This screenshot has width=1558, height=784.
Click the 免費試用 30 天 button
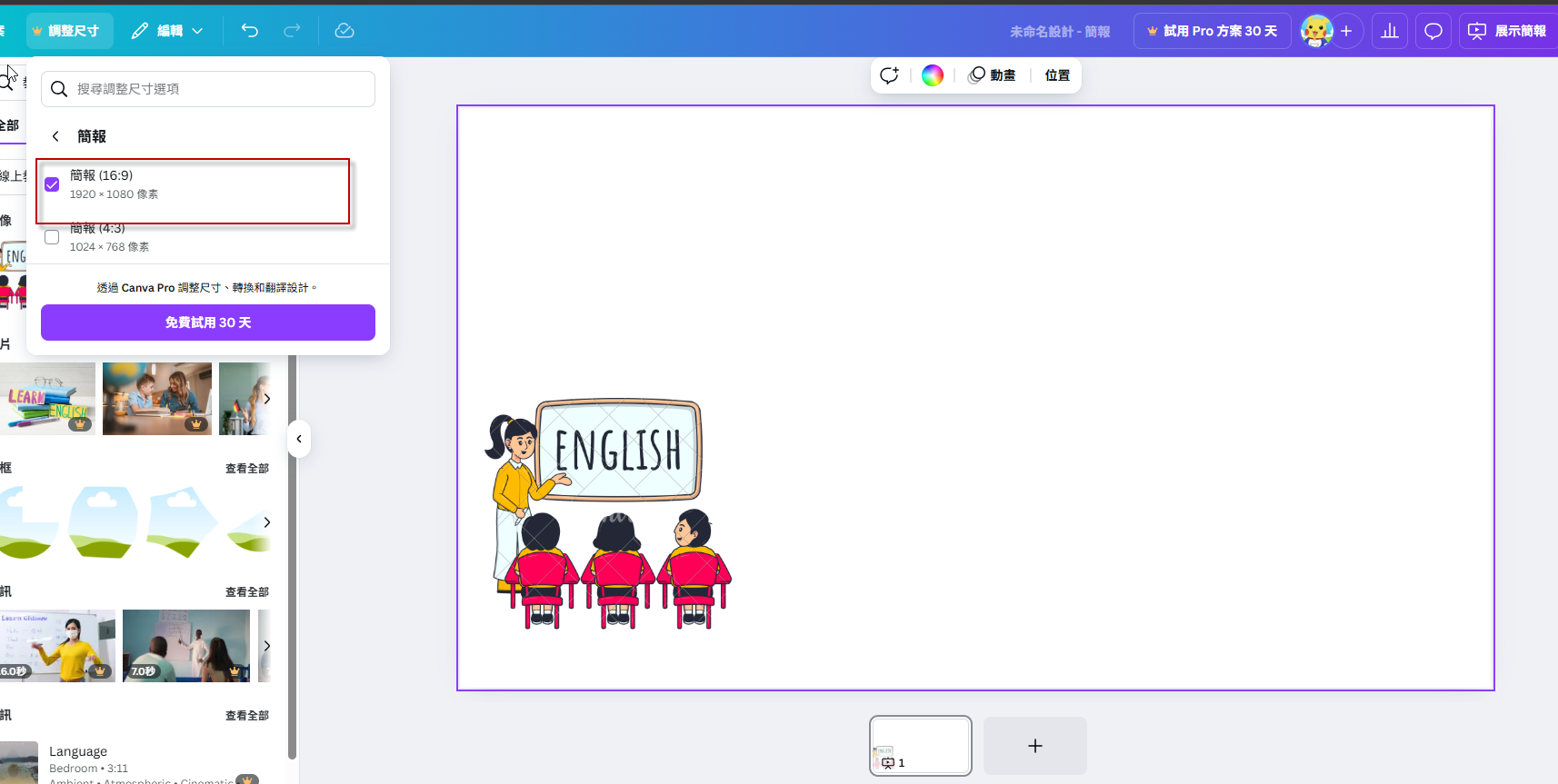[208, 323]
